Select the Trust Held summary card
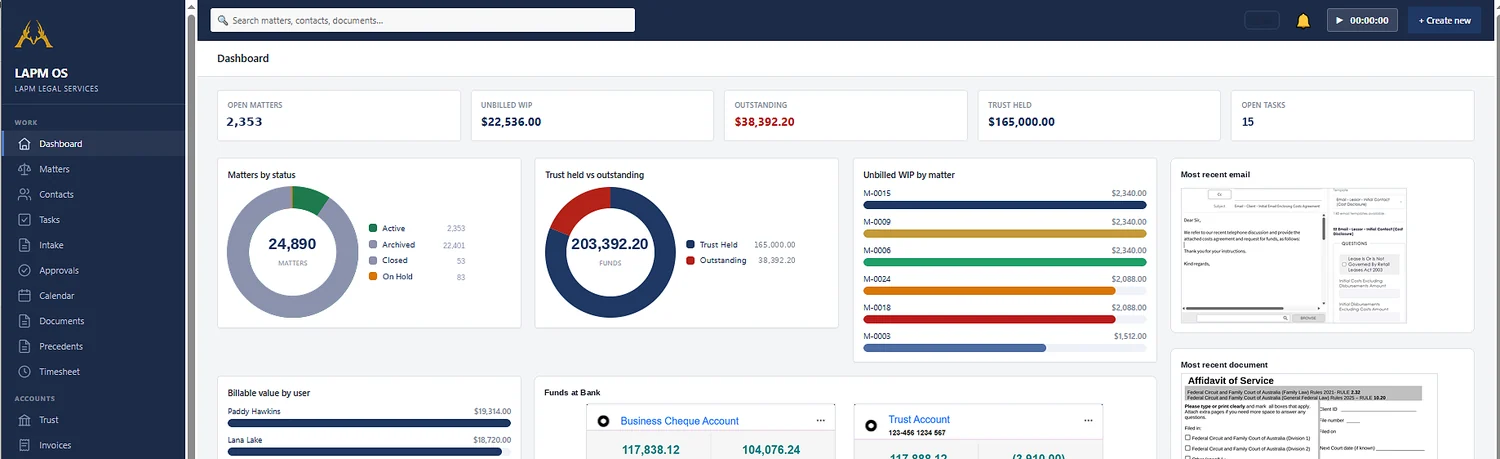The height and width of the screenshot is (459, 1500). coord(1098,115)
